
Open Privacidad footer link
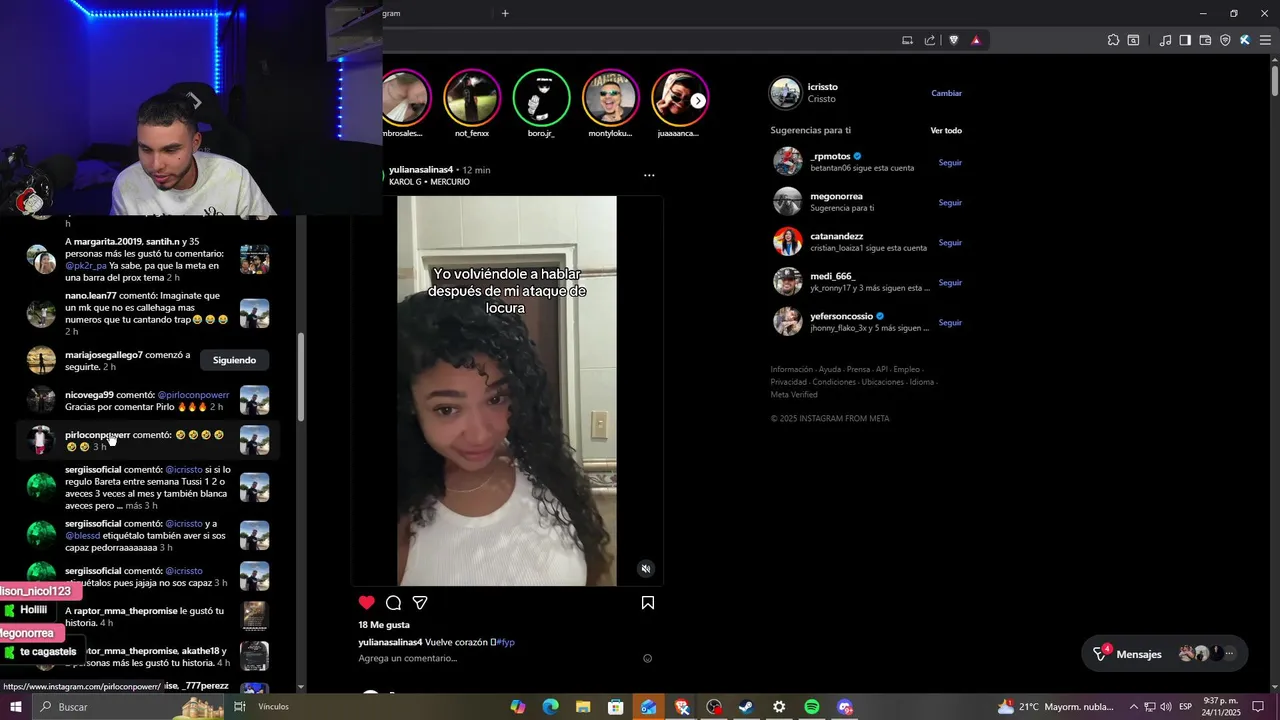[789, 382]
